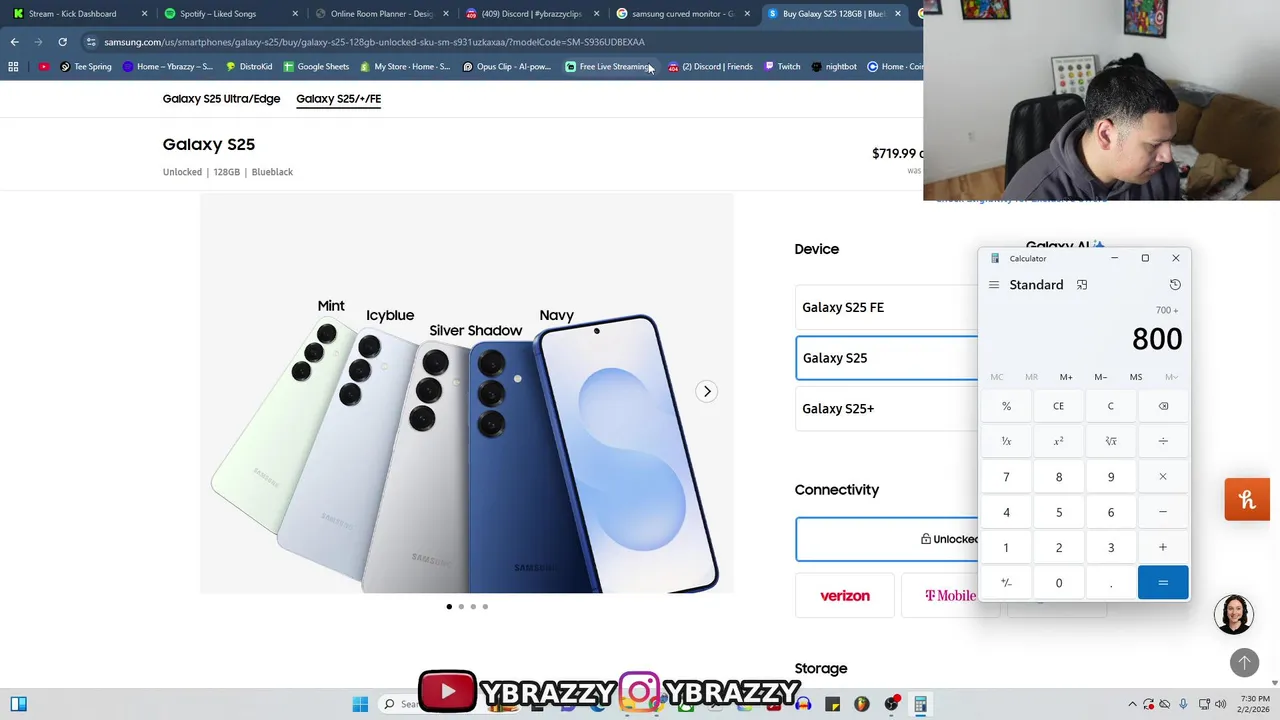Click the volume icon in system tray
Screen dimensions: 1280x720
[x=1222, y=704]
